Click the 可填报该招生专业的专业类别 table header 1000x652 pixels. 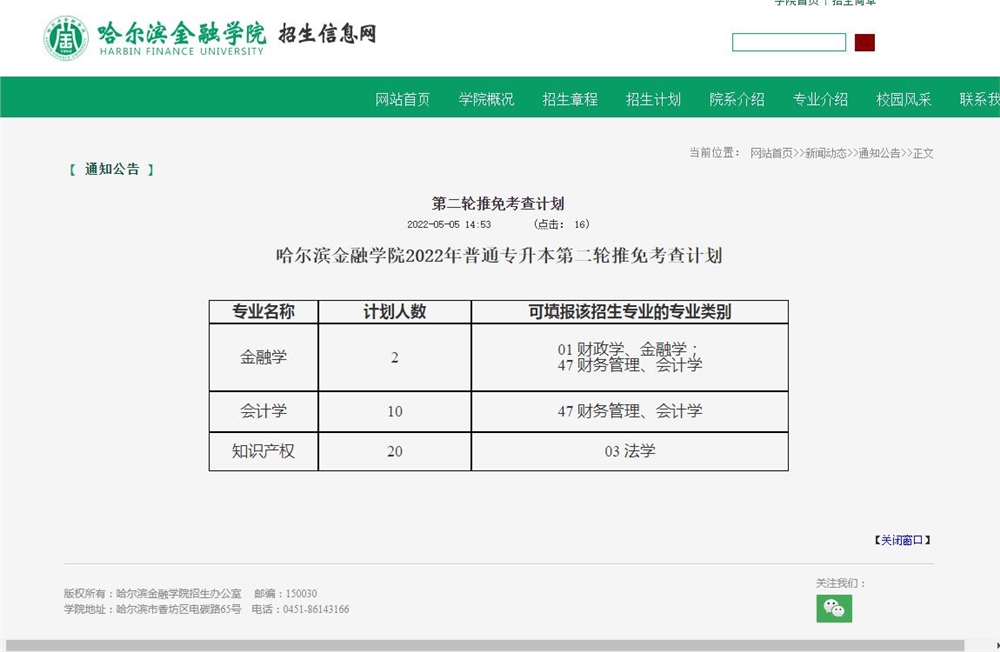click(x=629, y=312)
